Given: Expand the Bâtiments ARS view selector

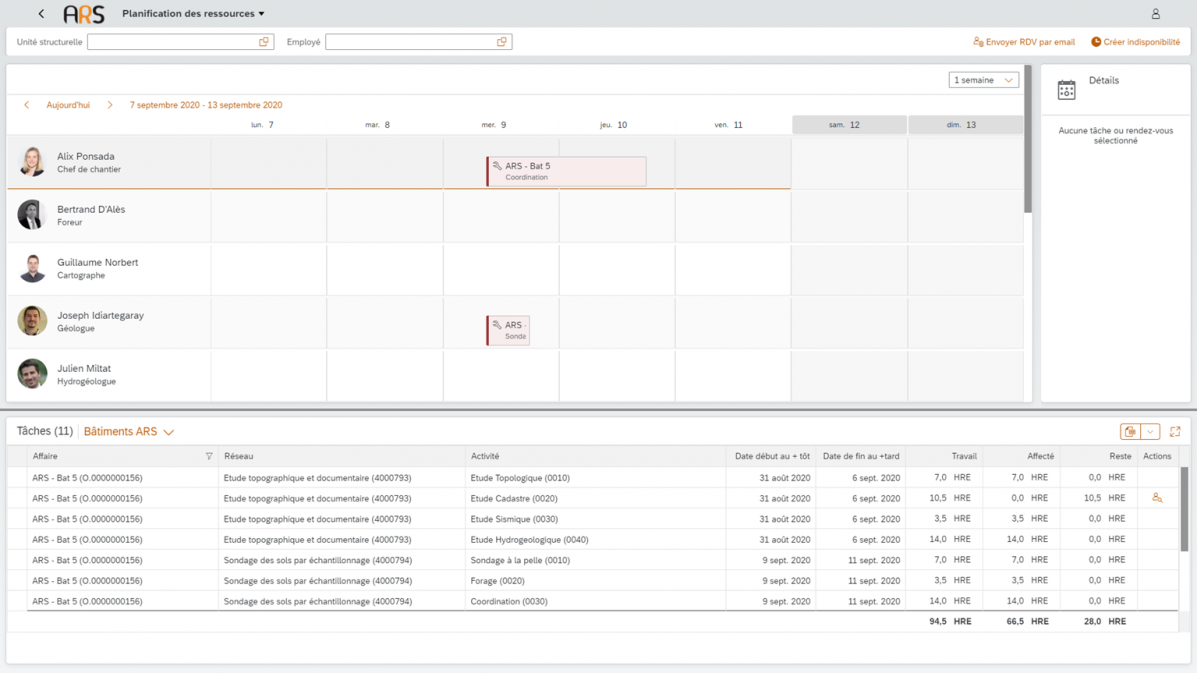Looking at the screenshot, I should [129, 432].
